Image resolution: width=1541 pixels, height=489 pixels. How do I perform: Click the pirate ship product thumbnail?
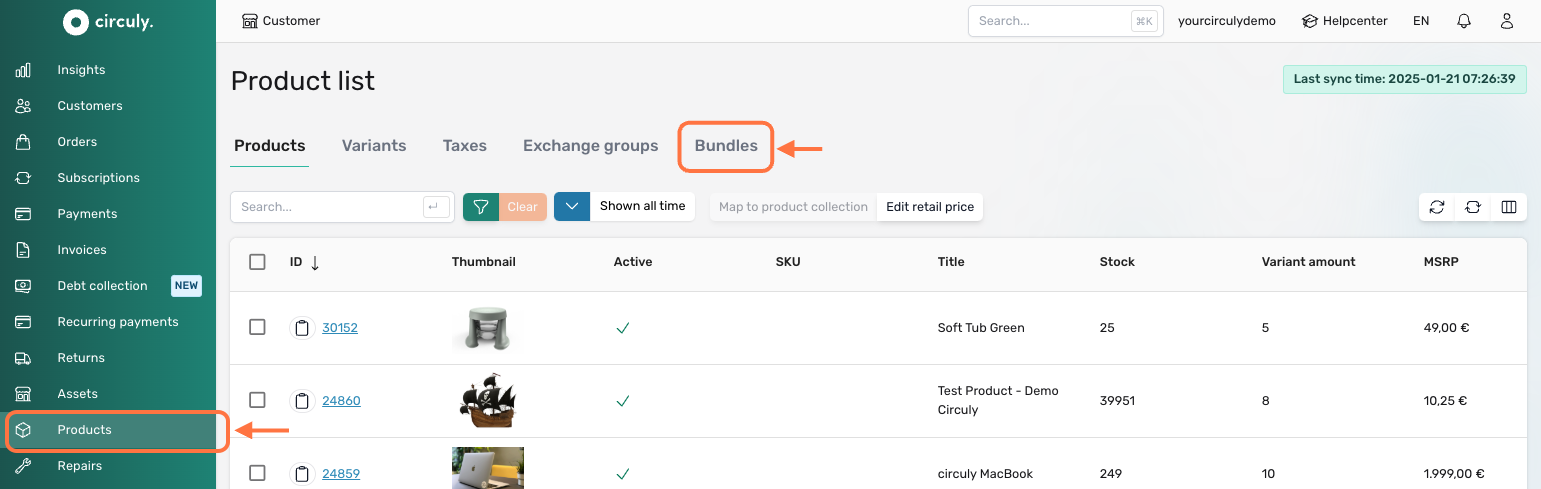487,401
